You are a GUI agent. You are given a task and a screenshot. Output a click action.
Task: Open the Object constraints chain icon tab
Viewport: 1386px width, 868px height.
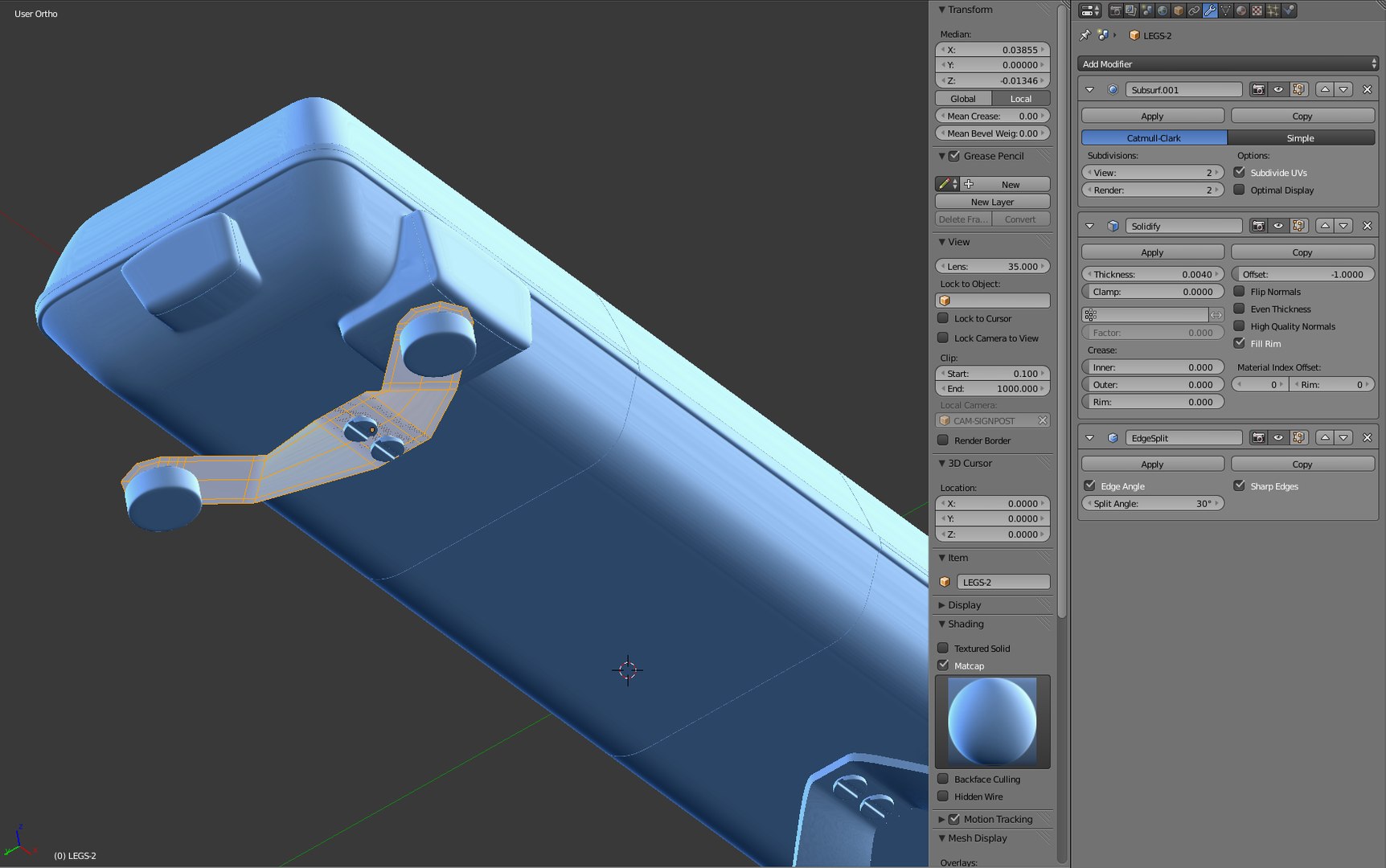(x=1194, y=10)
